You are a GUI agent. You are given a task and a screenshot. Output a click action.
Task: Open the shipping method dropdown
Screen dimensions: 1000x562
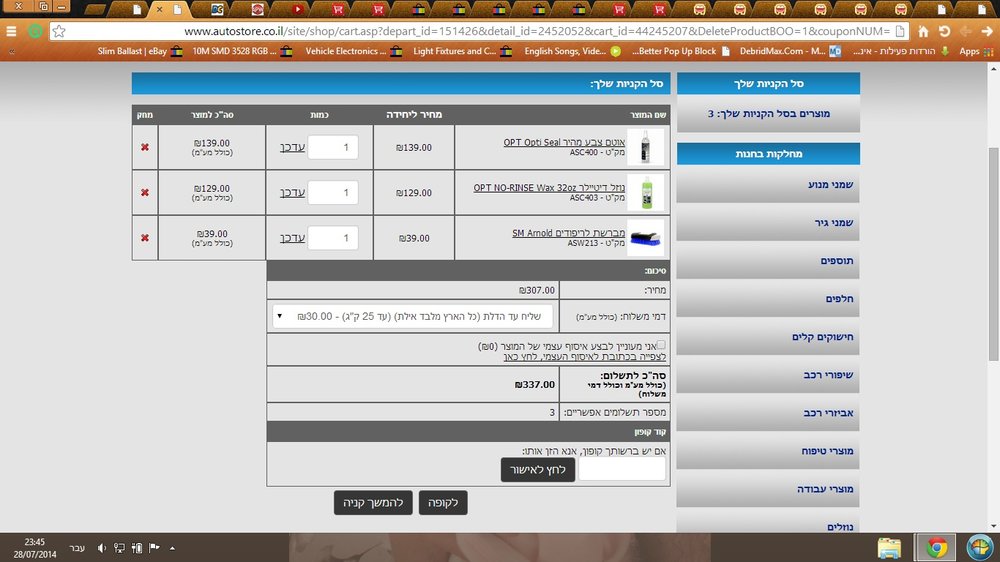pyautogui.click(x=412, y=316)
